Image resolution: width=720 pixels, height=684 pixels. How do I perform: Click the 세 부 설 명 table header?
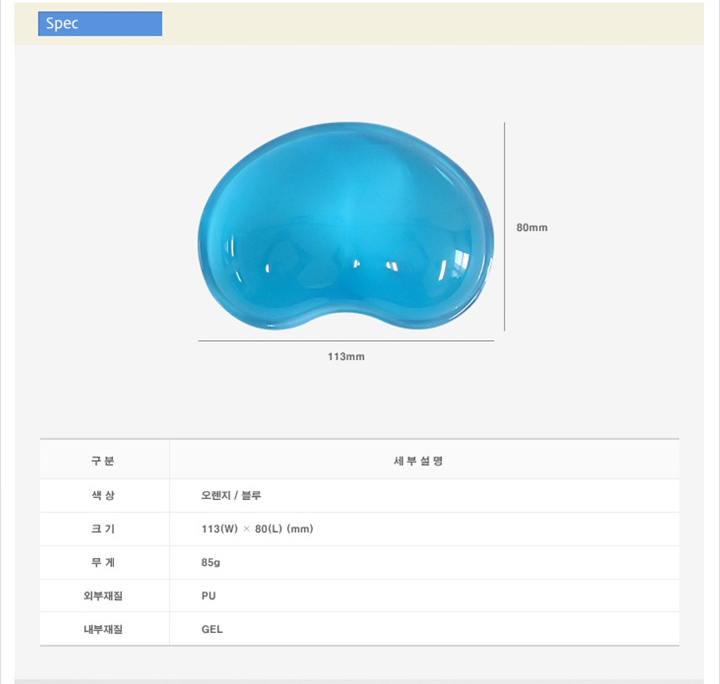pos(418,460)
